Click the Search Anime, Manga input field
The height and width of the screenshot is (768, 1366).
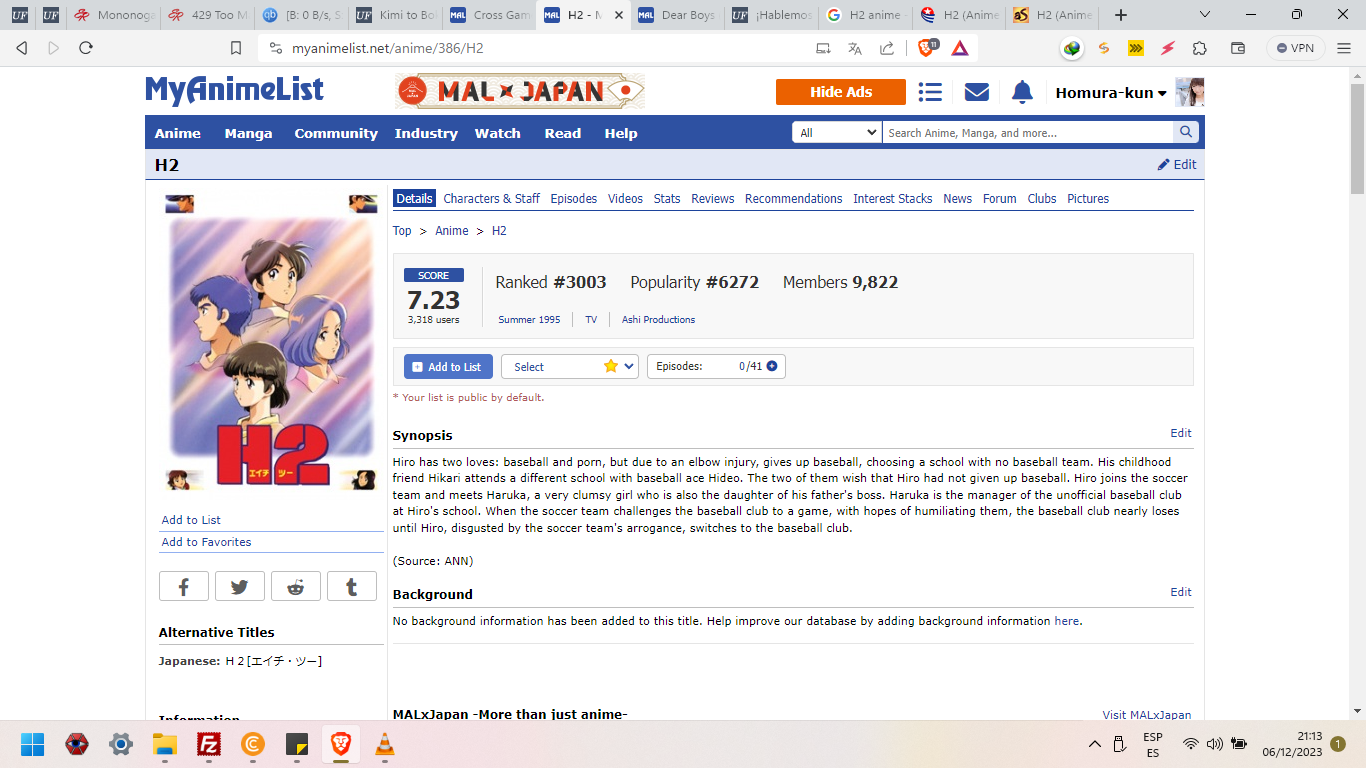[x=1028, y=132]
